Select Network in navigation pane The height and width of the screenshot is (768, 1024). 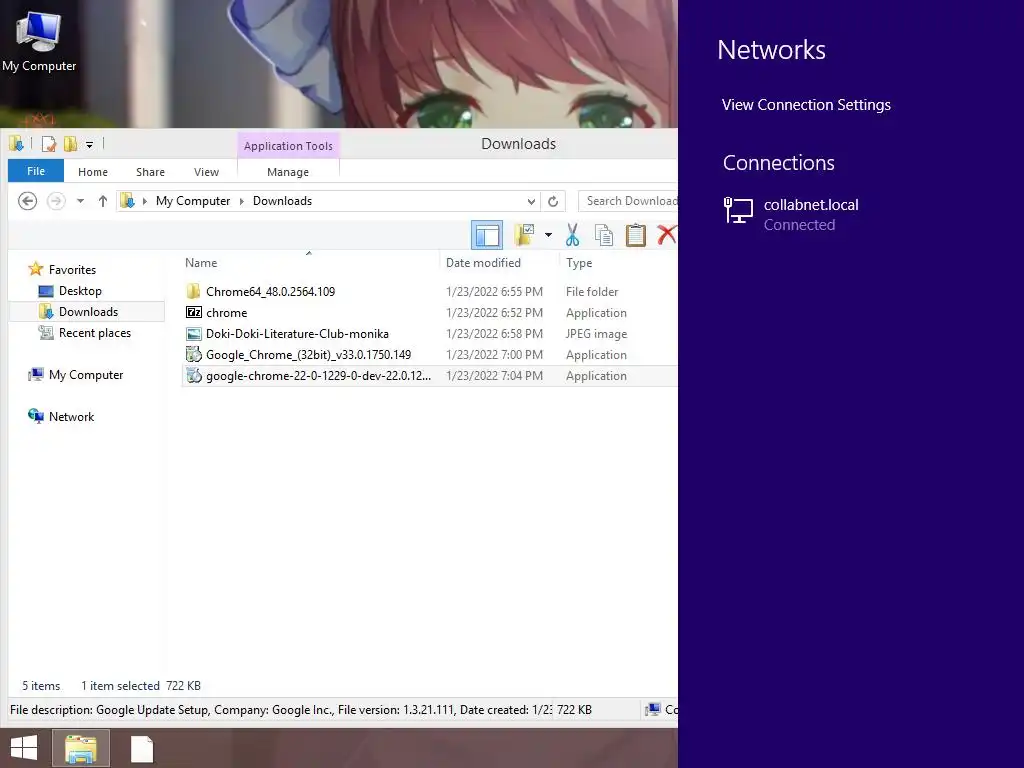[71, 417]
